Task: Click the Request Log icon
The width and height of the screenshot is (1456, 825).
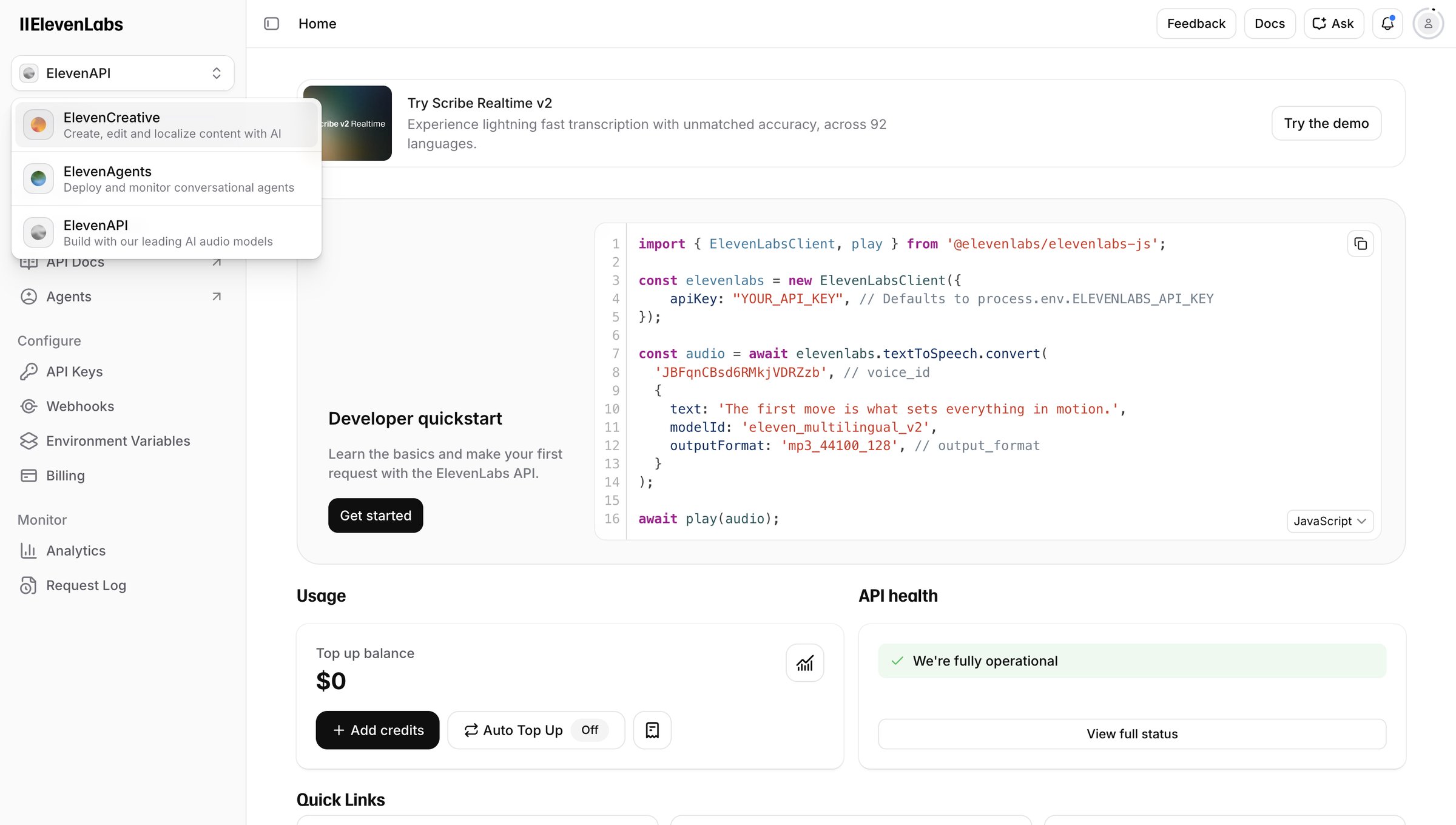Action: coord(29,585)
